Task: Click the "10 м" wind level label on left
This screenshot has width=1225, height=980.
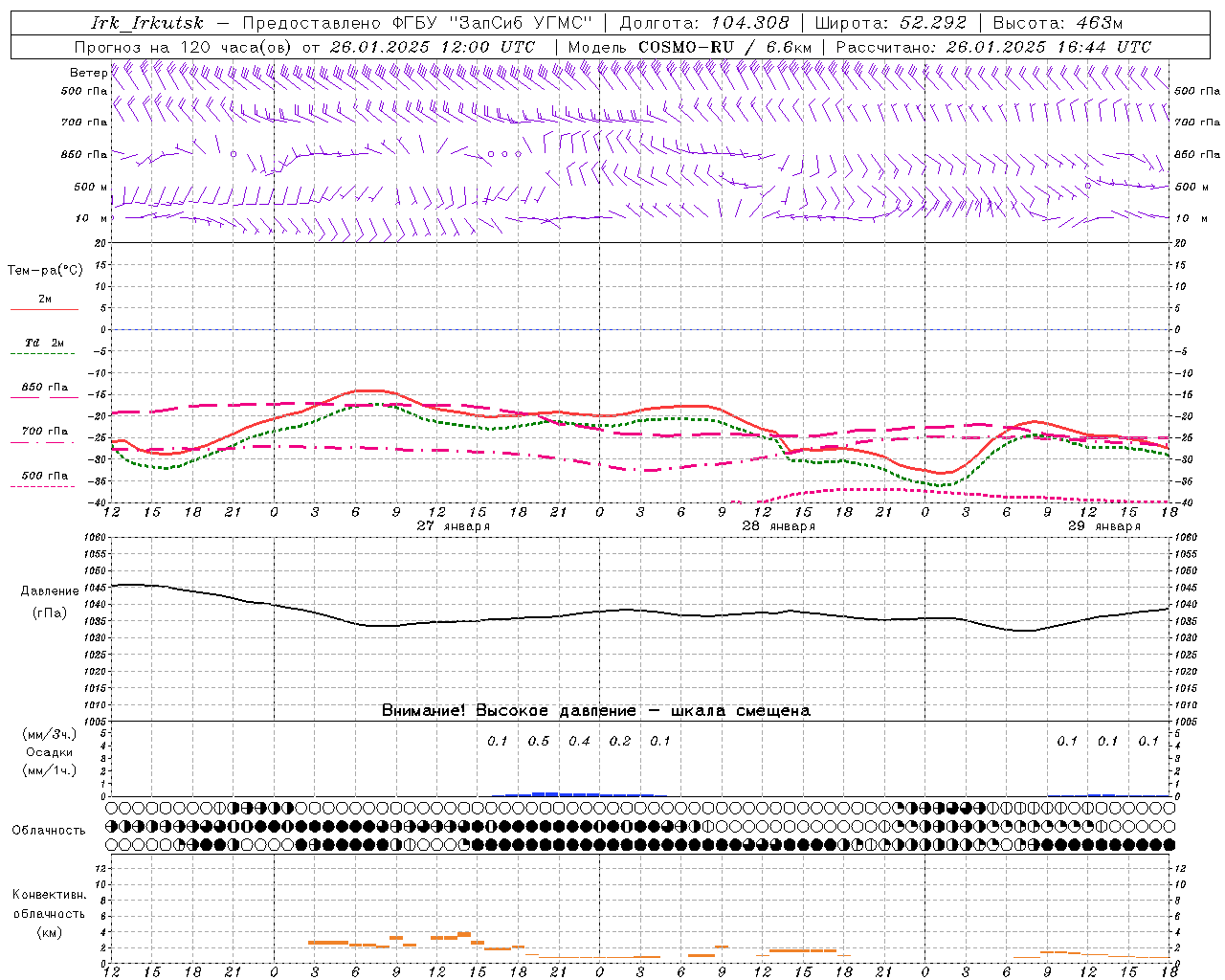Action: click(91, 218)
